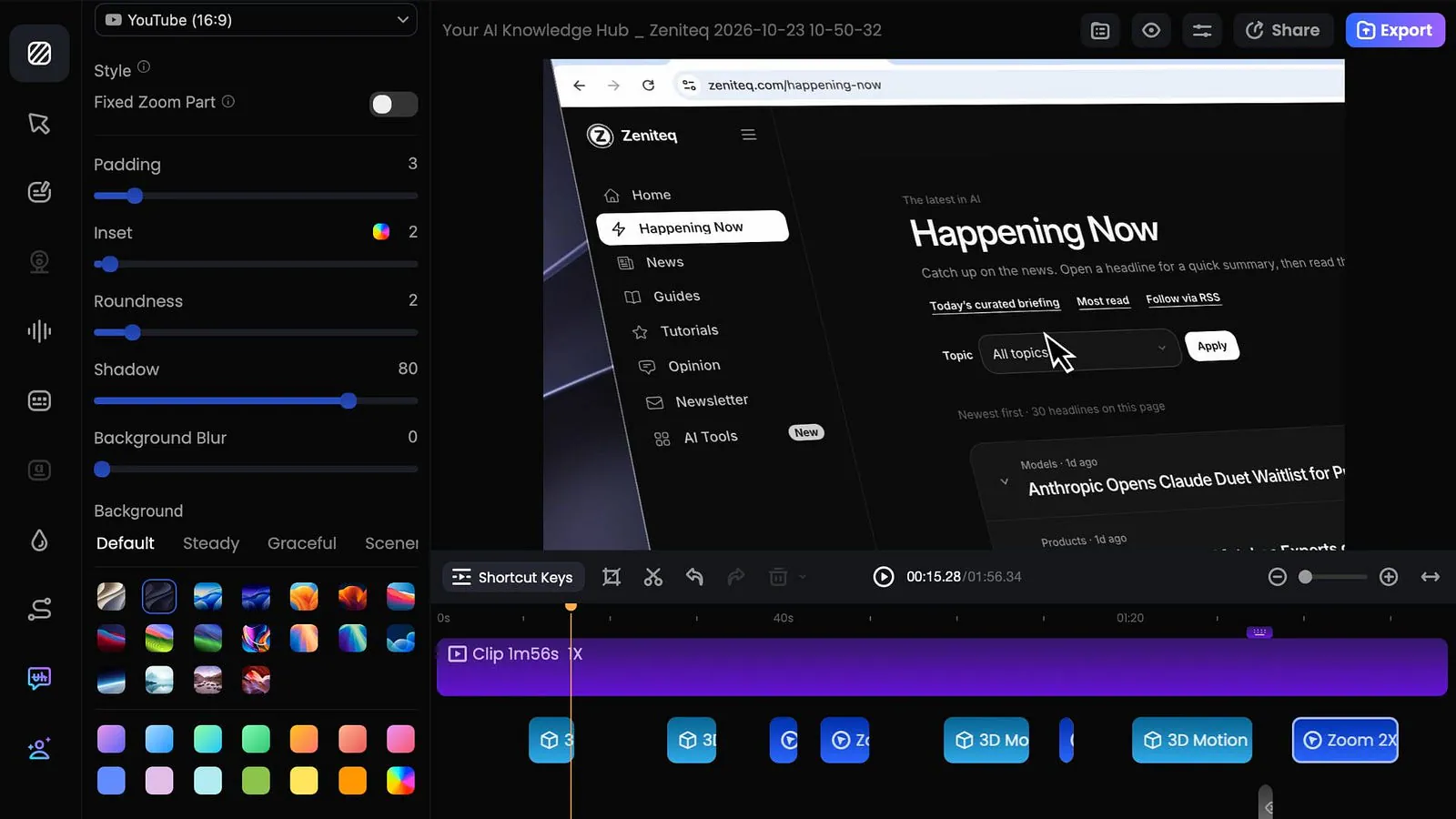Toggle the Fixed Zoom Part switch
Image resolution: width=1456 pixels, height=819 pixels.
click(x=393, y=104)
